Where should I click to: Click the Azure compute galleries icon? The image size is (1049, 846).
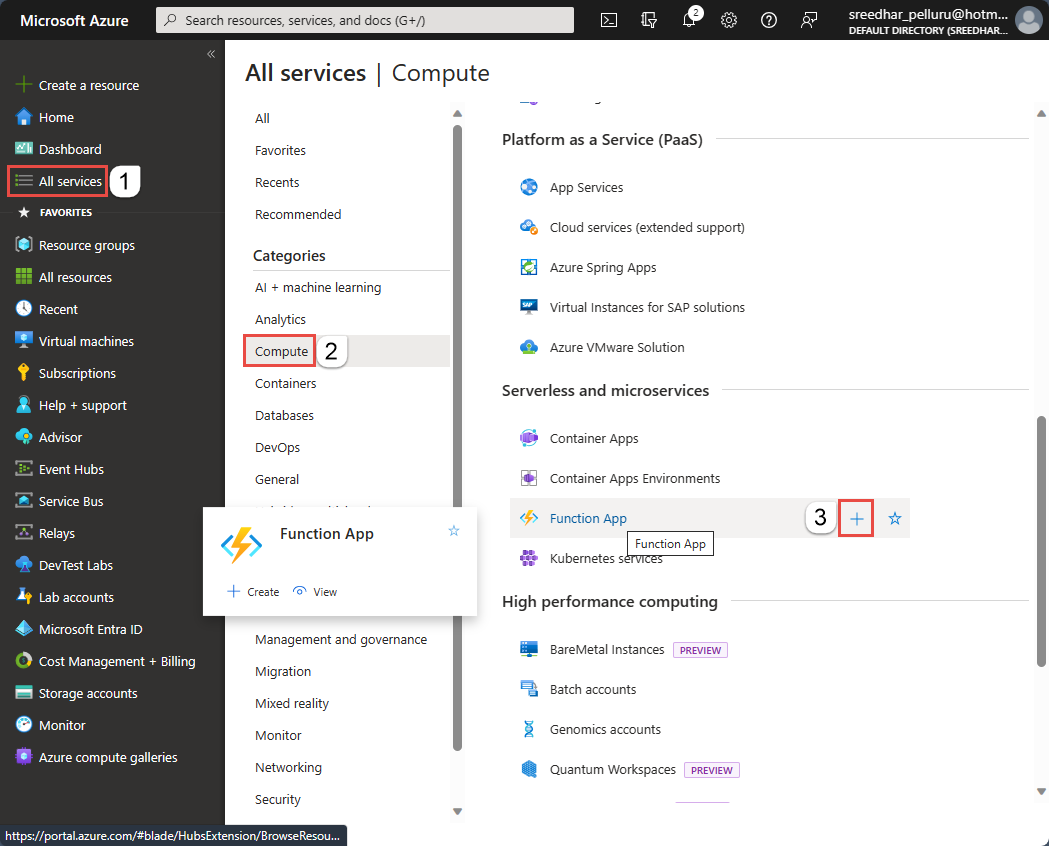[23, 756]
